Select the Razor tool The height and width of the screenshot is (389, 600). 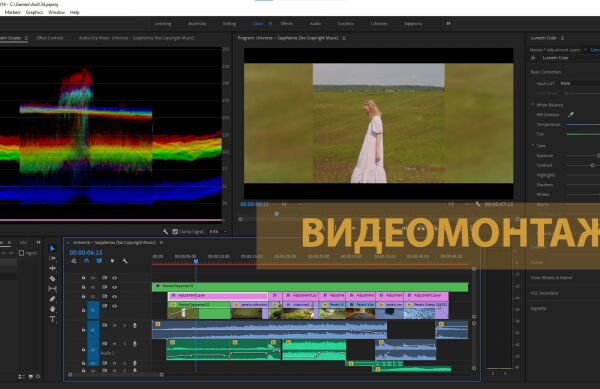pyautogui.click(x=52, y=279)
